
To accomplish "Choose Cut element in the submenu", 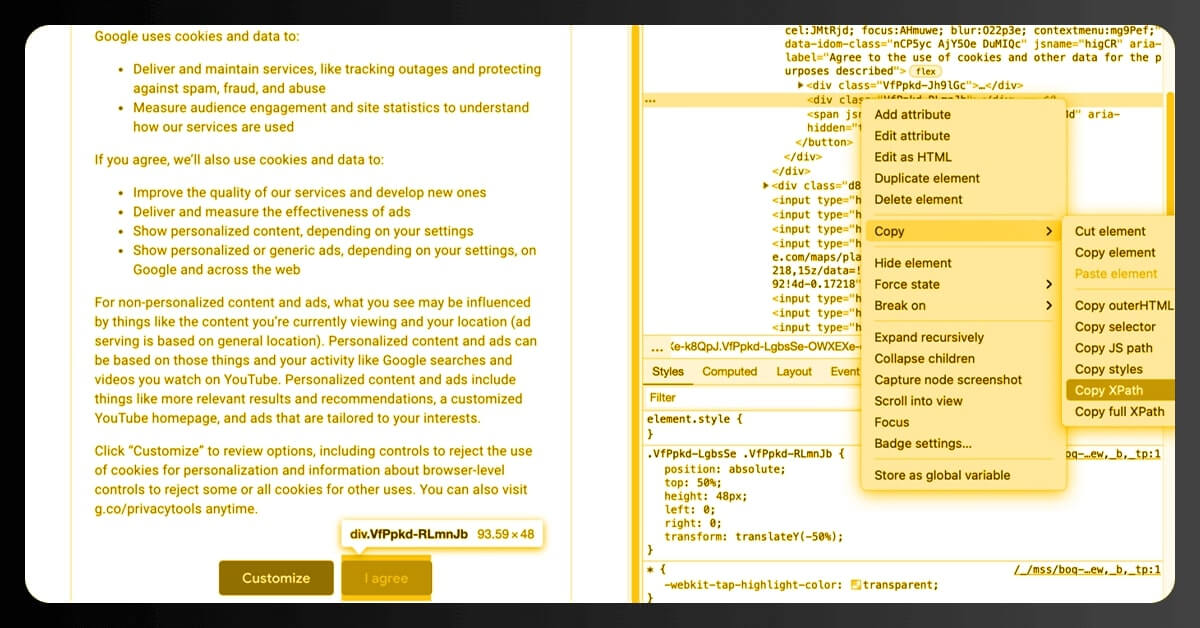I will pyautogui.click(x=1110, y=231).
